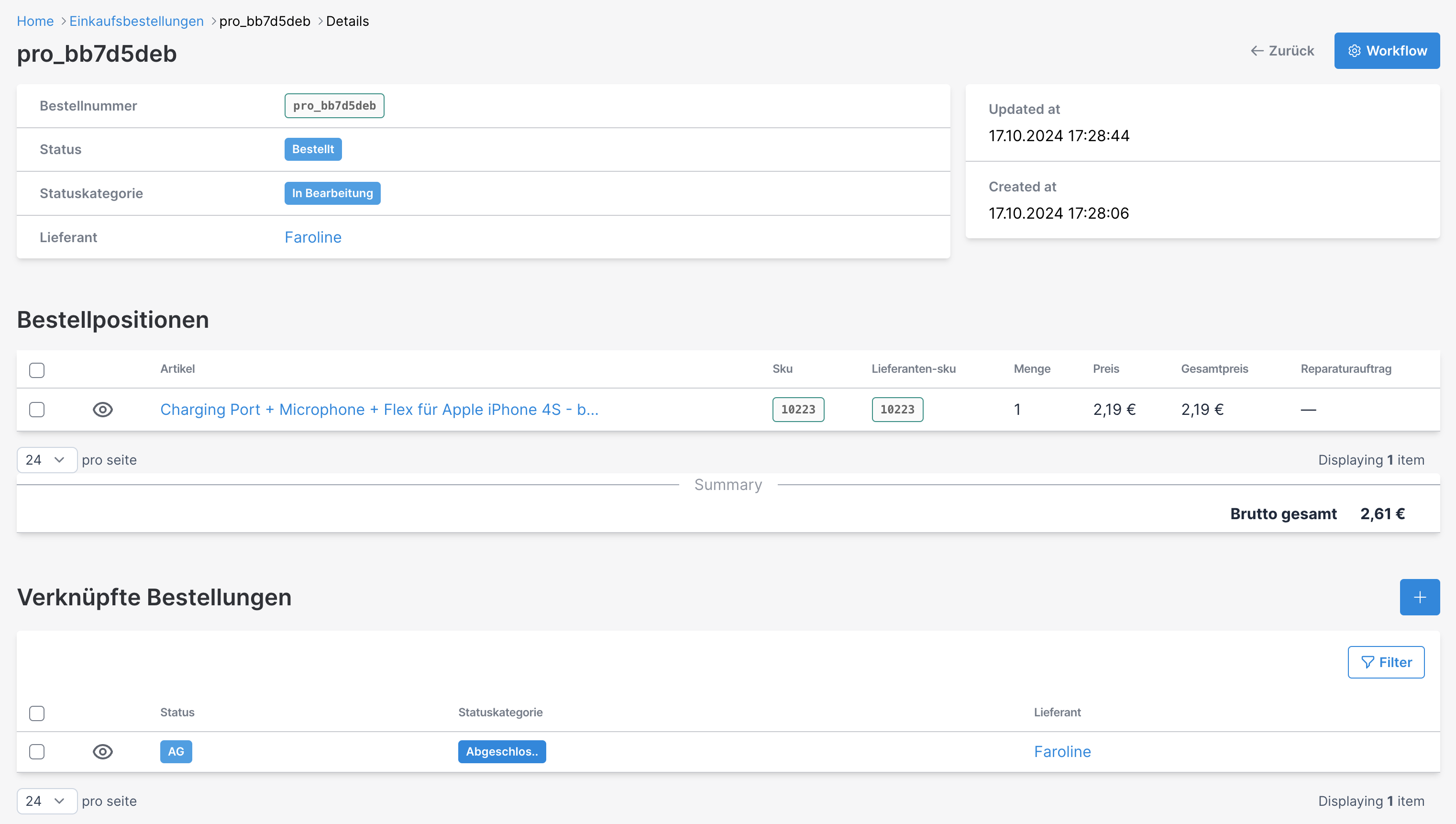Navigate to Home breadcrumb
Viewport: 1456px width, 824px height.
[x=35, y=21]
